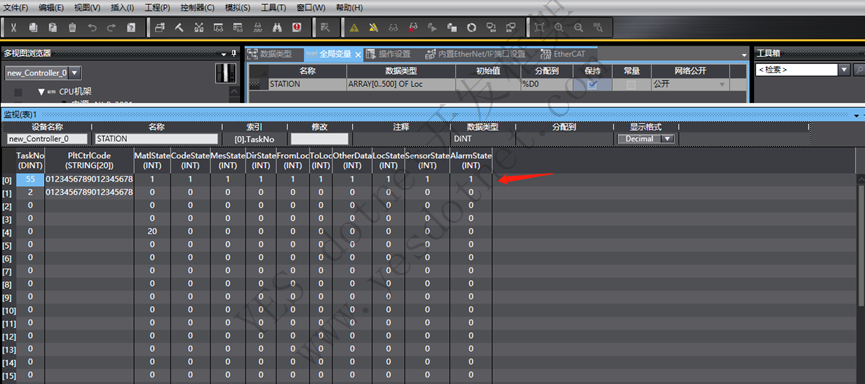
Task: Click the zoom in magnifier icon
Action: (x=559, y=27)
